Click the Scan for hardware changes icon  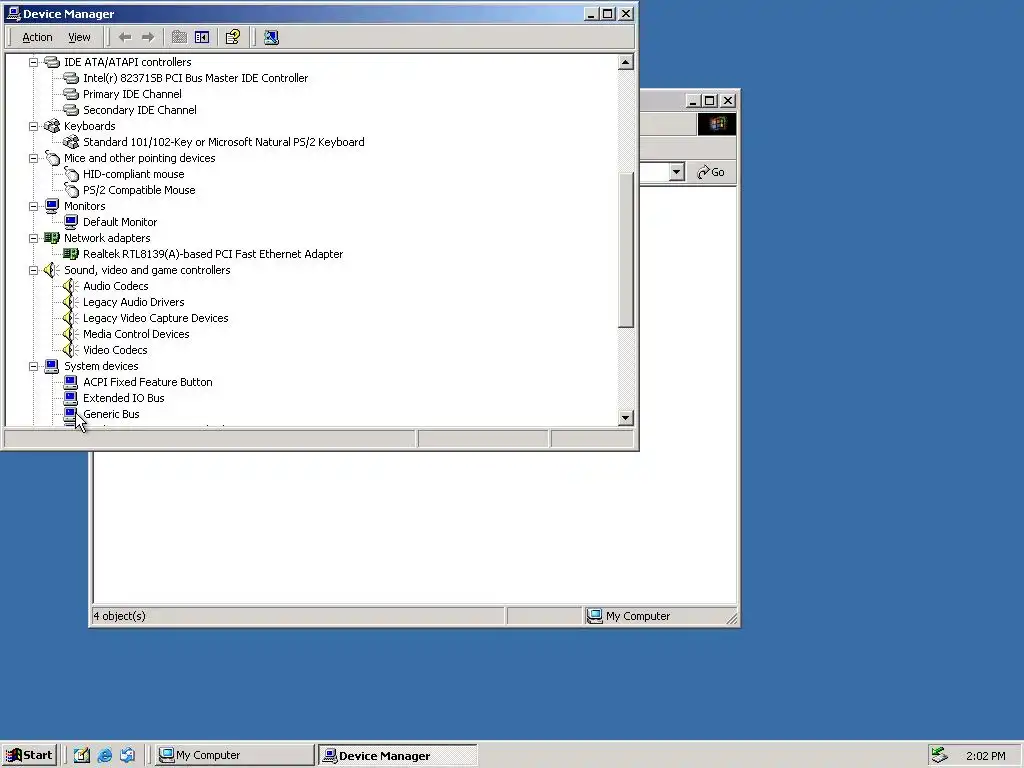pos(271,37)
